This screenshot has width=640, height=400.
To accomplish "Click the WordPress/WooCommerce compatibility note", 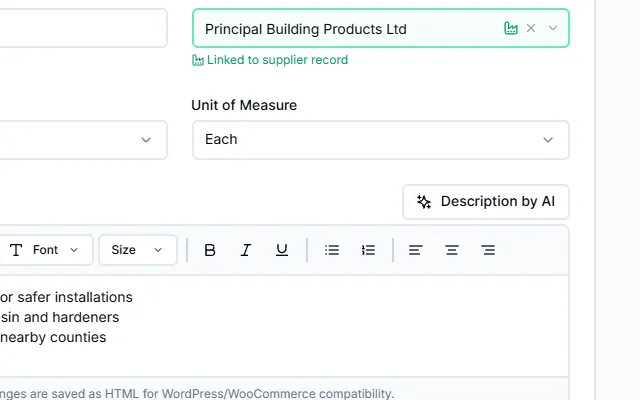I will click(x=197, y=393).
